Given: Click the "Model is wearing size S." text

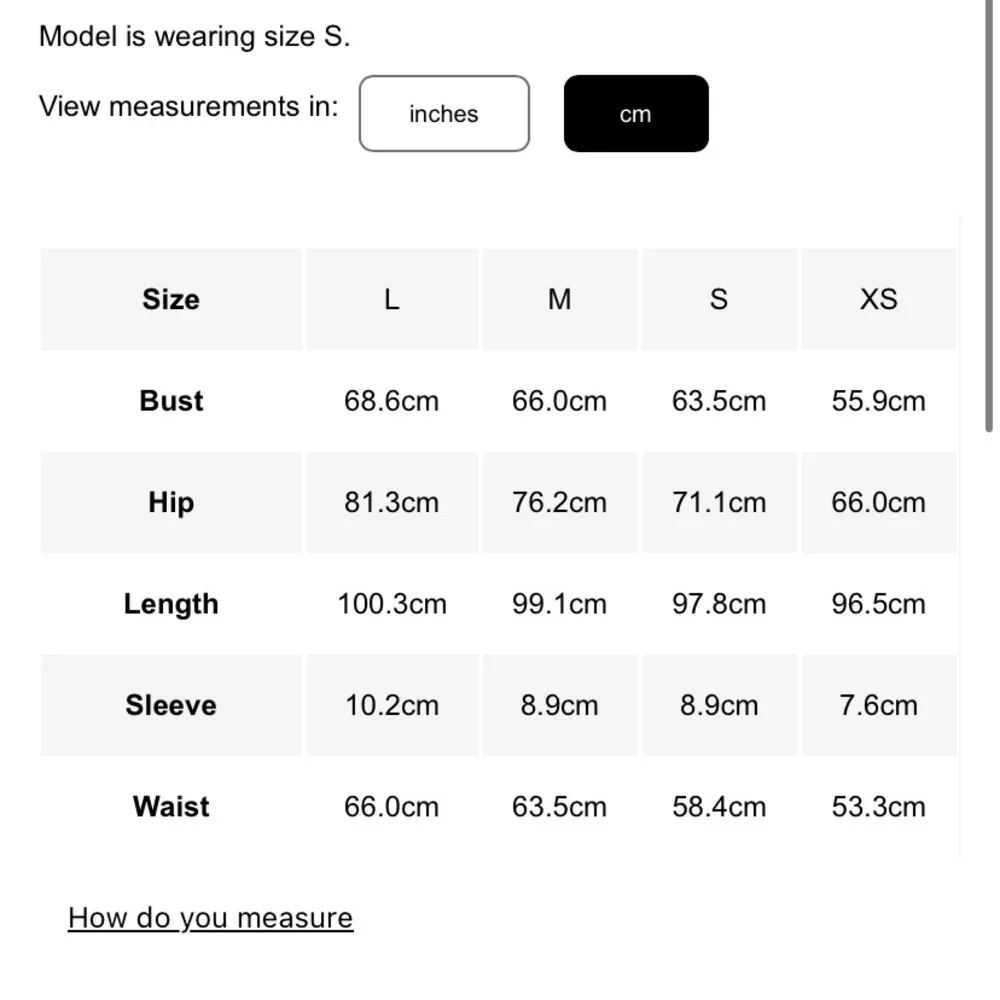Looking at the screenshot, I should click(x=194, y=37).
